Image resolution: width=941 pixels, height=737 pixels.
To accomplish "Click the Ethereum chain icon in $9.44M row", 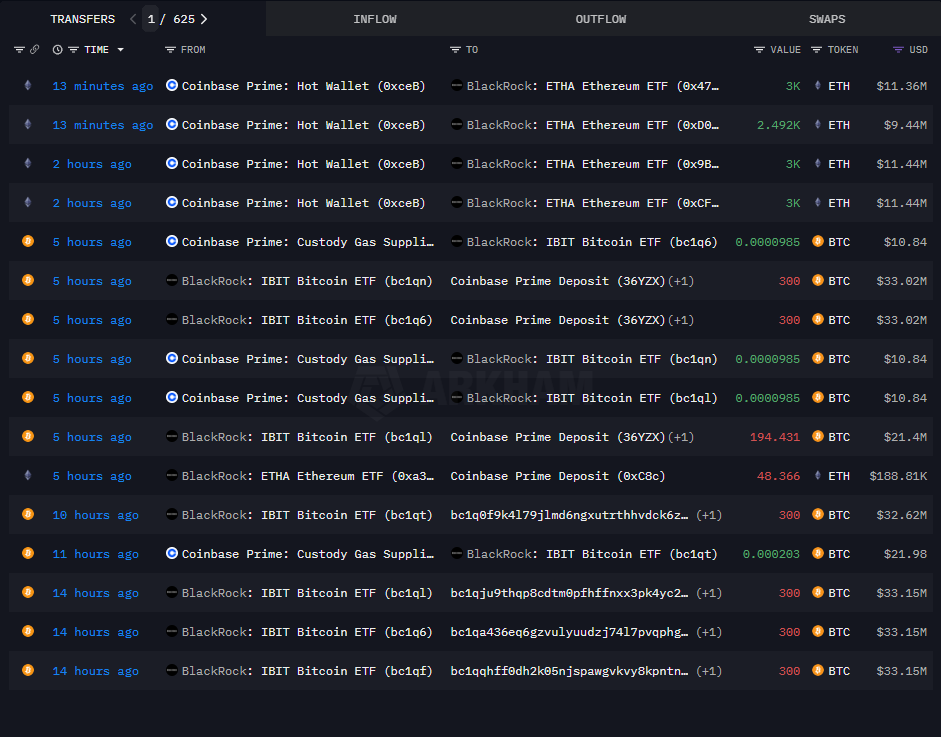I will pos(28,124).
